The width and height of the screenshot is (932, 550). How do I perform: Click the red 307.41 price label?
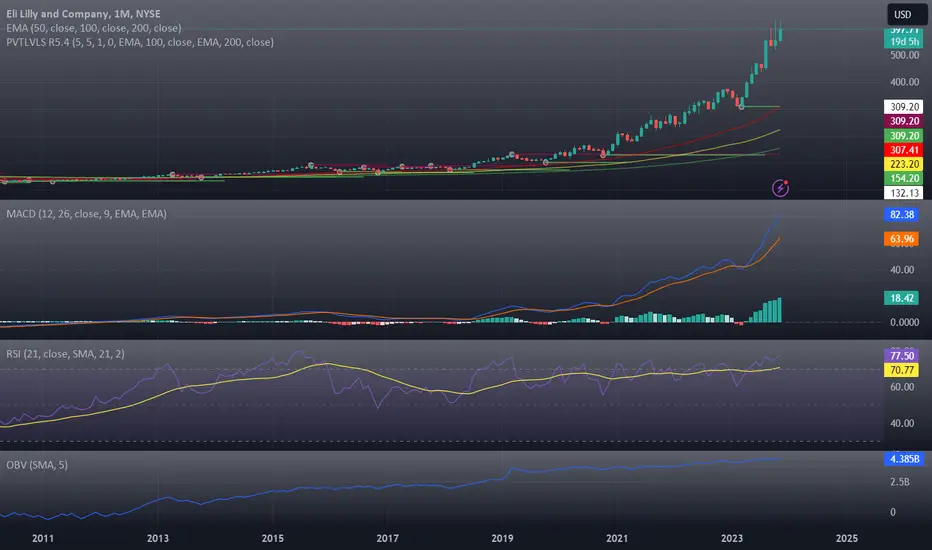(903, 150)
